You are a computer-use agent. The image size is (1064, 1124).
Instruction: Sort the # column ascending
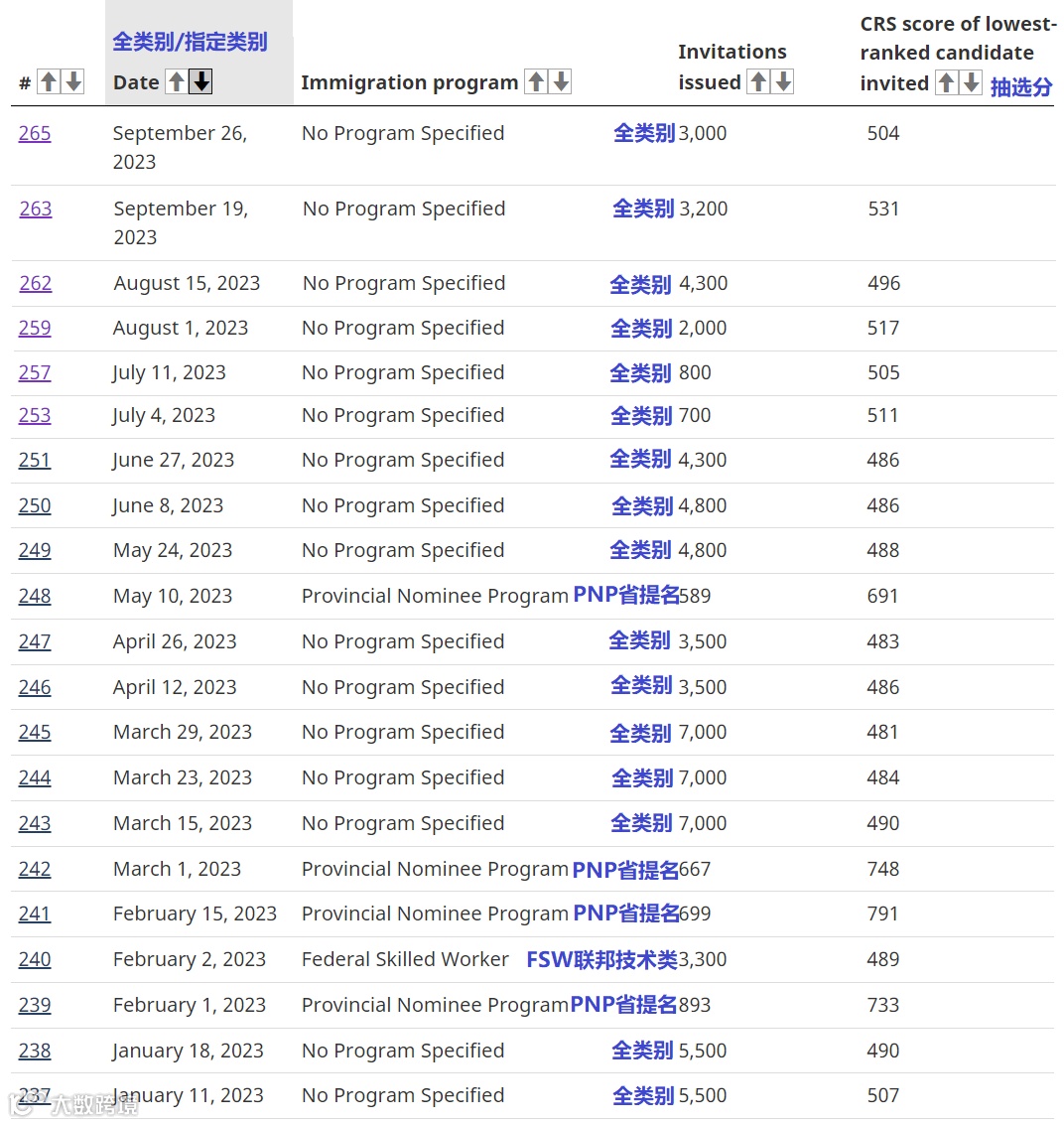49,81
